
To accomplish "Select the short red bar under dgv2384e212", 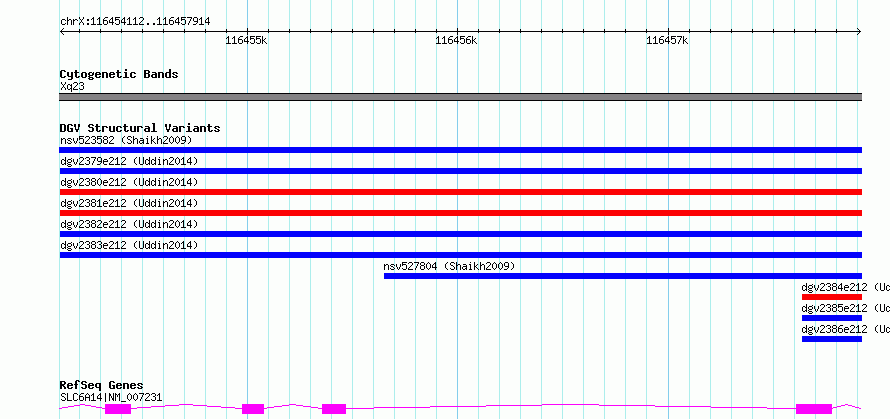I will click(832, 297).
